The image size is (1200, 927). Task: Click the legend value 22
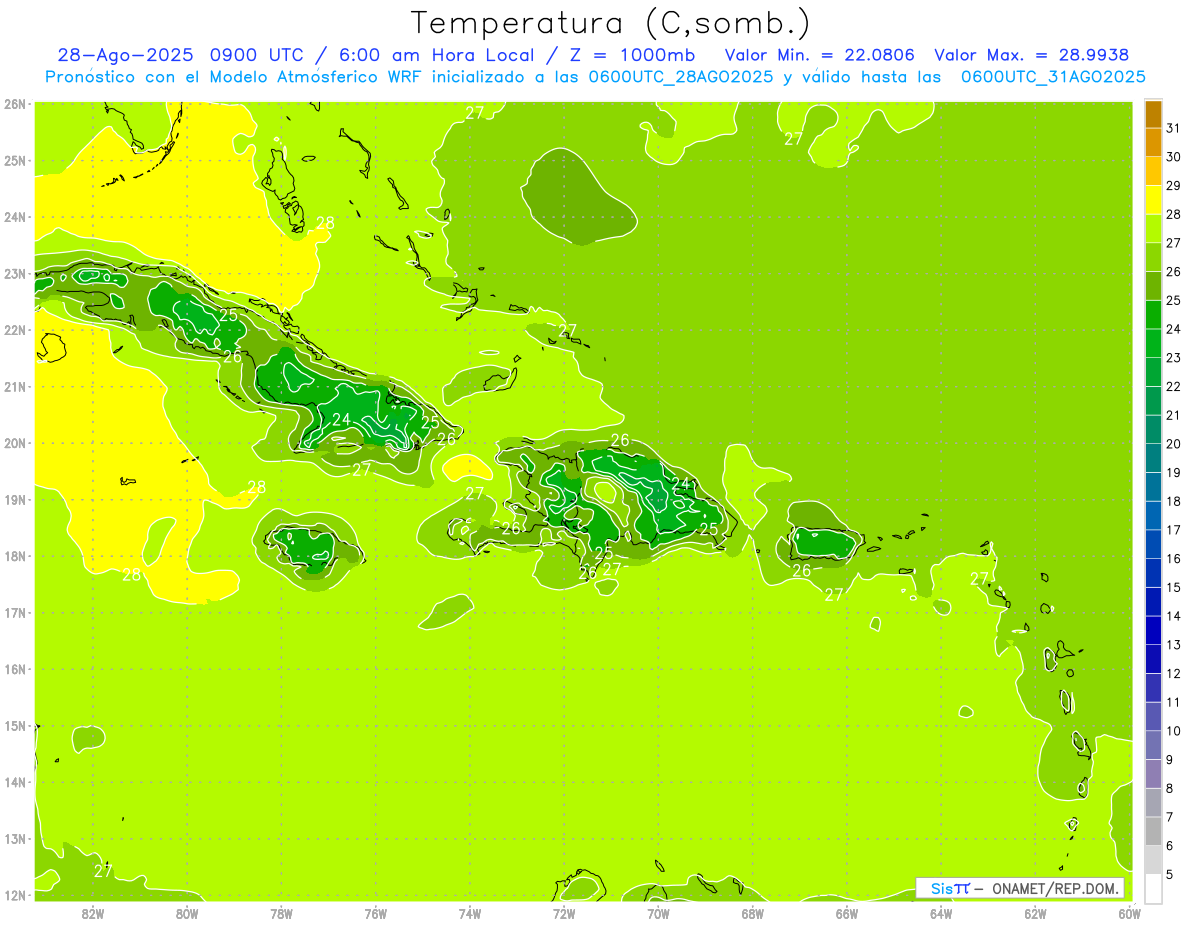click(1173, 386)
